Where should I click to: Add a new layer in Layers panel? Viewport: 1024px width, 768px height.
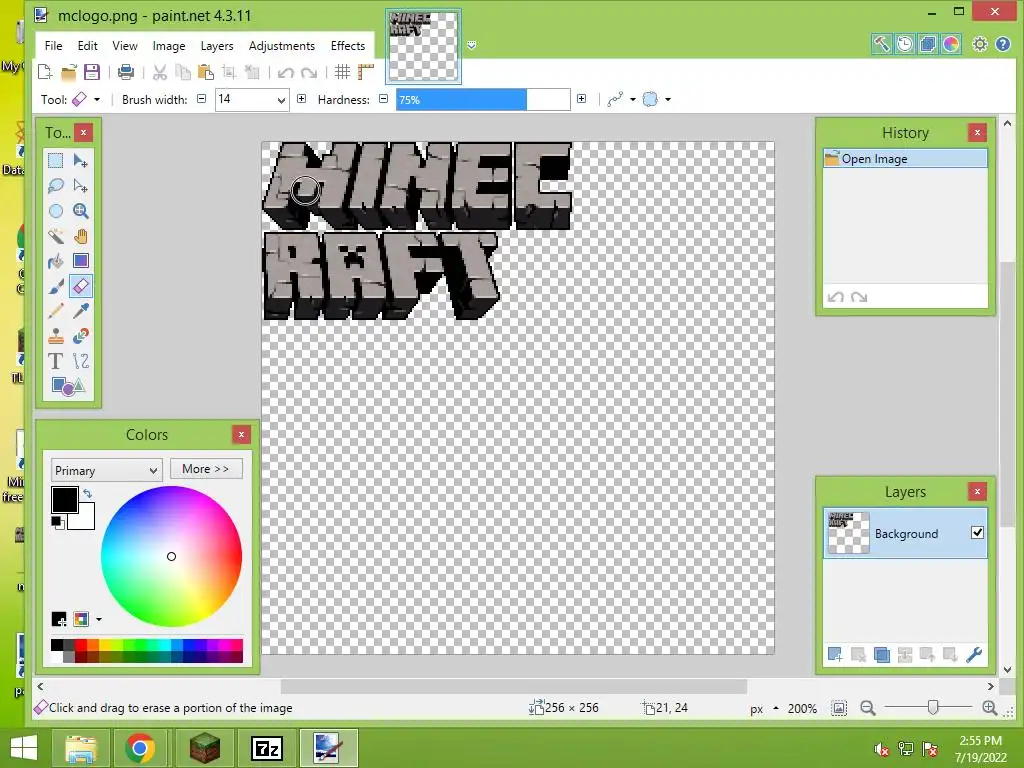835,654
